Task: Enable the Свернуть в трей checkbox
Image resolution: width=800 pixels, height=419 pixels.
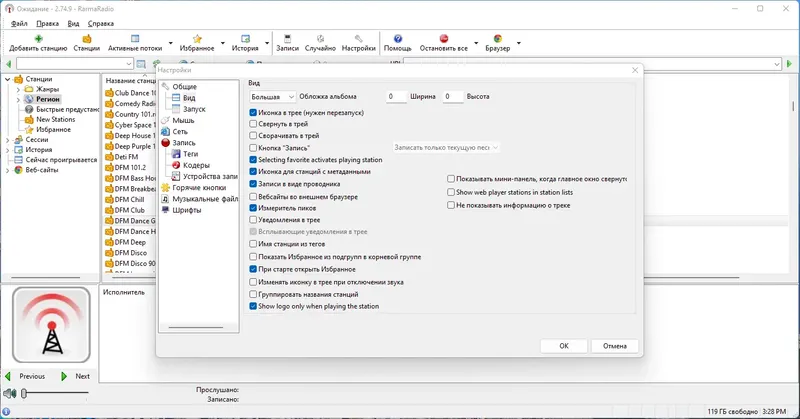Action: (253, 124)
